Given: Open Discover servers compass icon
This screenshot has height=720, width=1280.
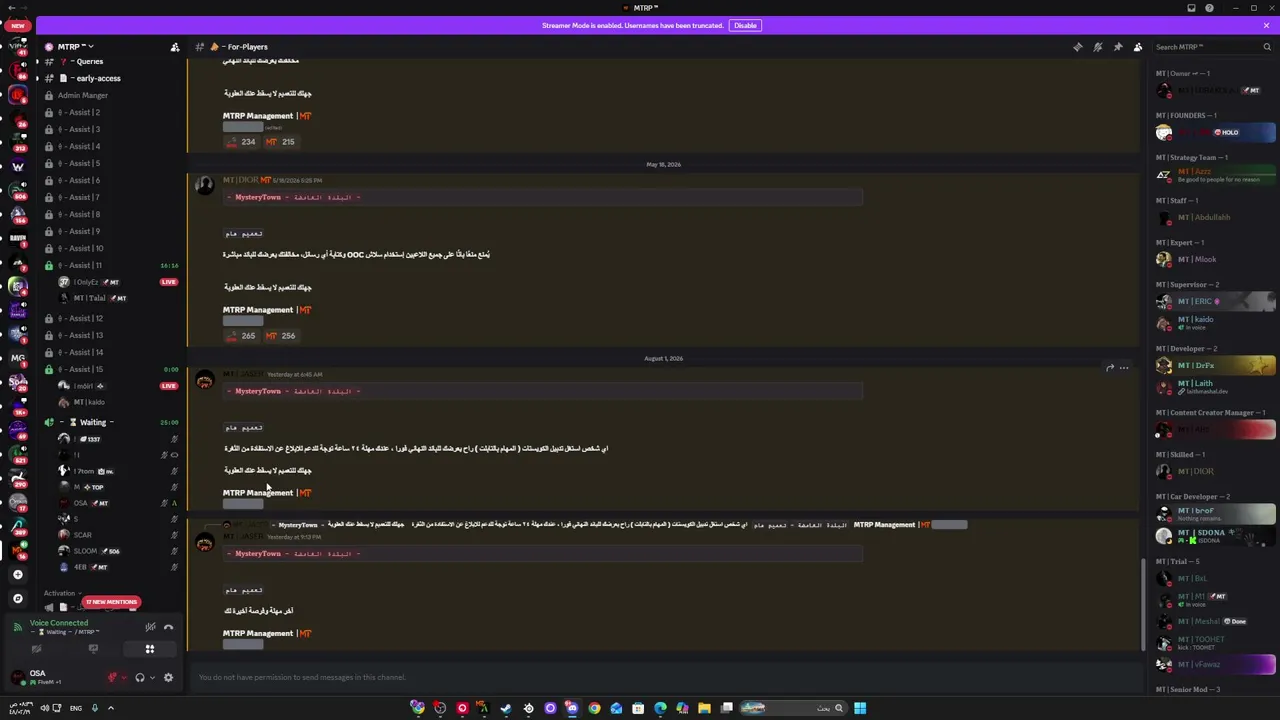Looking at the screenshot, I should click(17, 598).
